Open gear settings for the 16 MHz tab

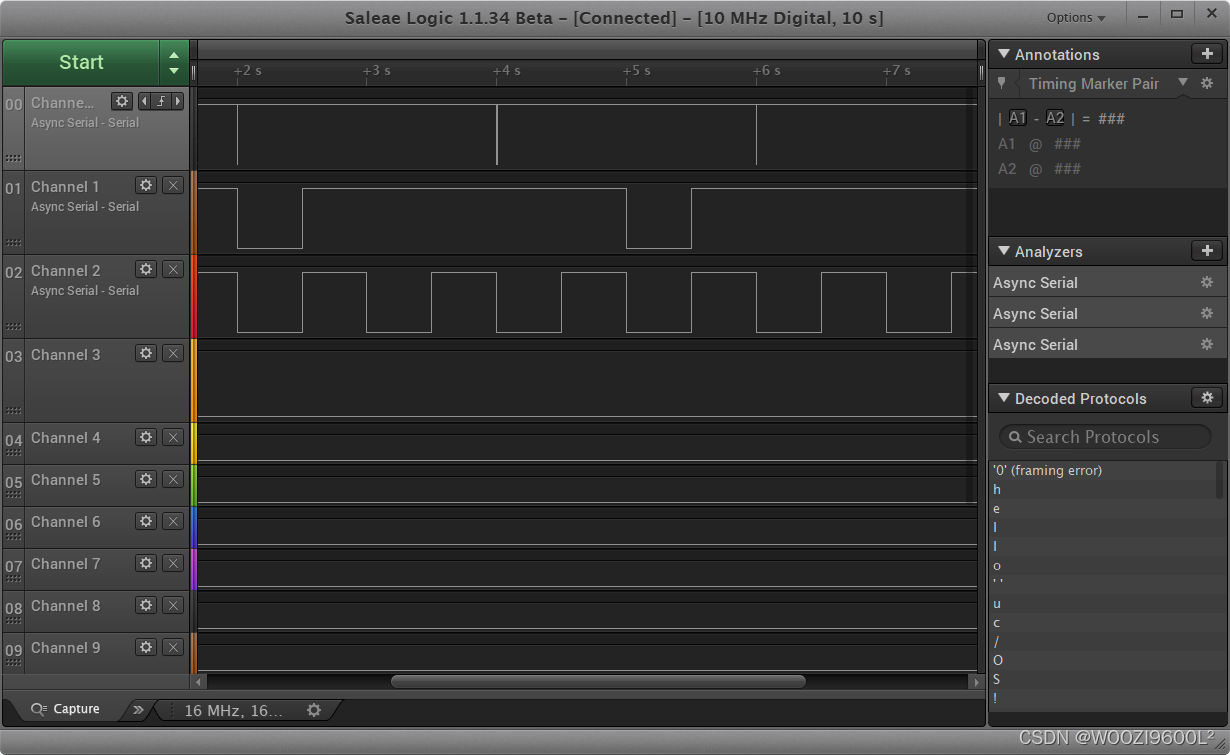(x=314, y=710)
